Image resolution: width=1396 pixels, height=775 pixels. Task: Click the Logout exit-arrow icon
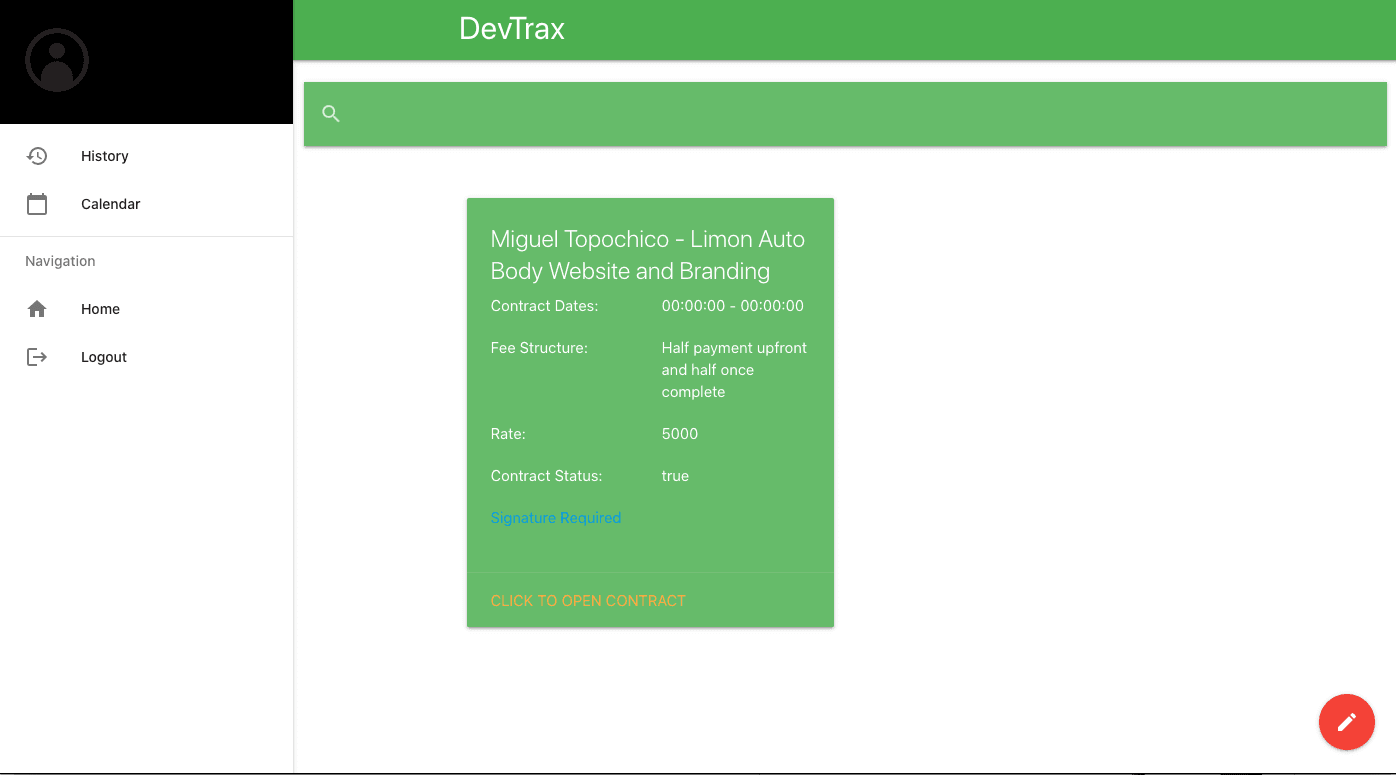(x=37, y=356)
